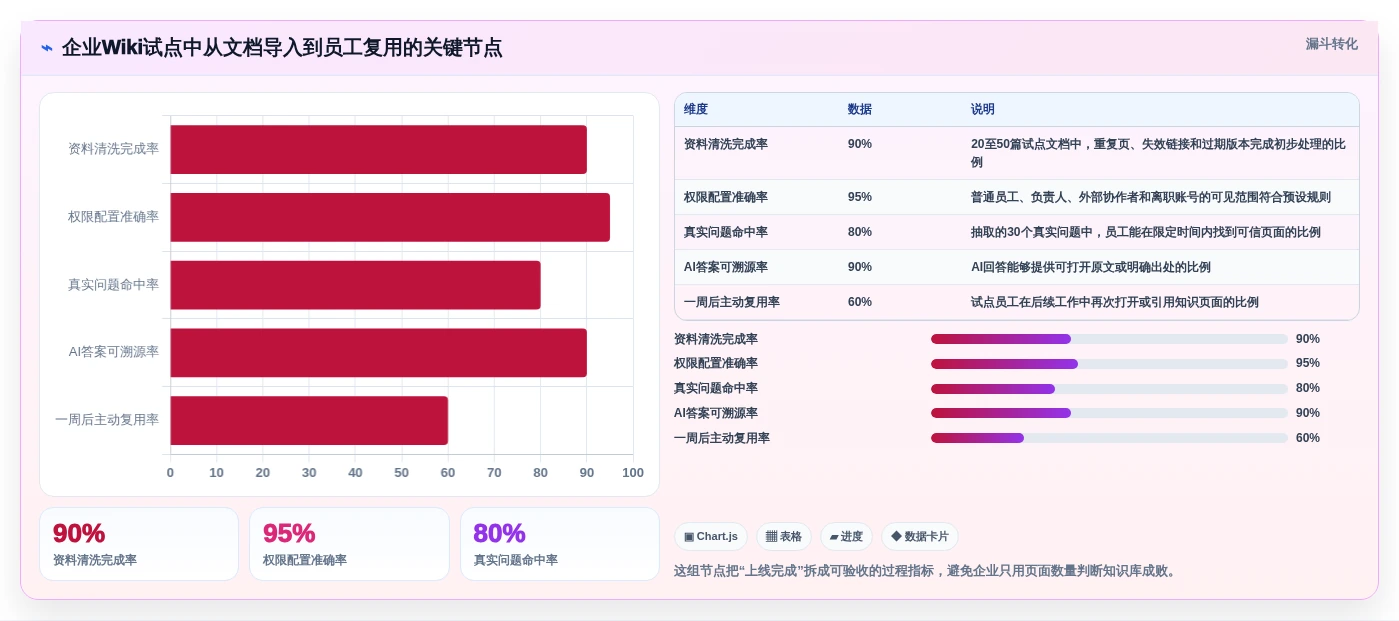
Task: Click the description starting with 试点员工在后续工作中
Action: point(1115,302)
